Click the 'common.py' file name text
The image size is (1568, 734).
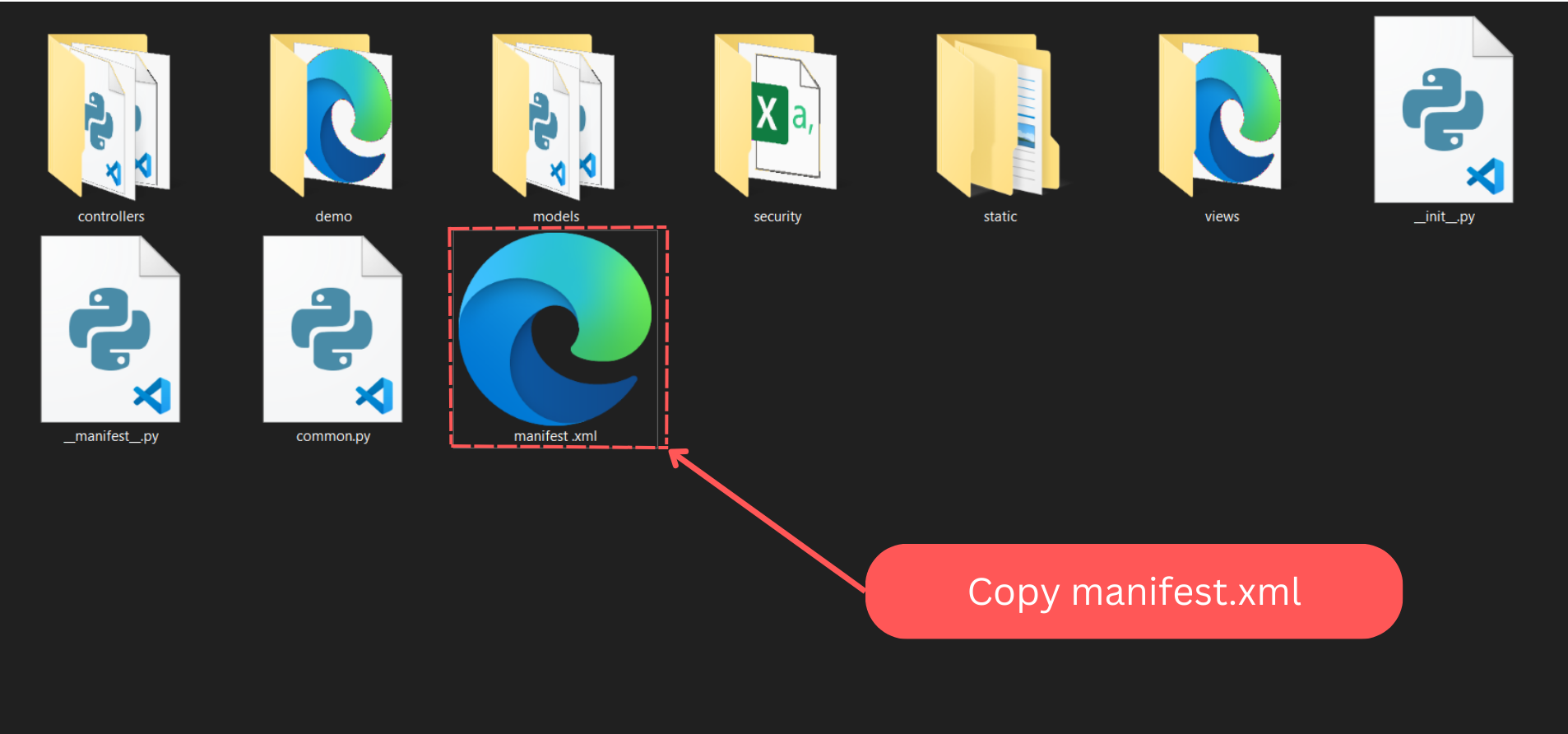coord(333,436)
